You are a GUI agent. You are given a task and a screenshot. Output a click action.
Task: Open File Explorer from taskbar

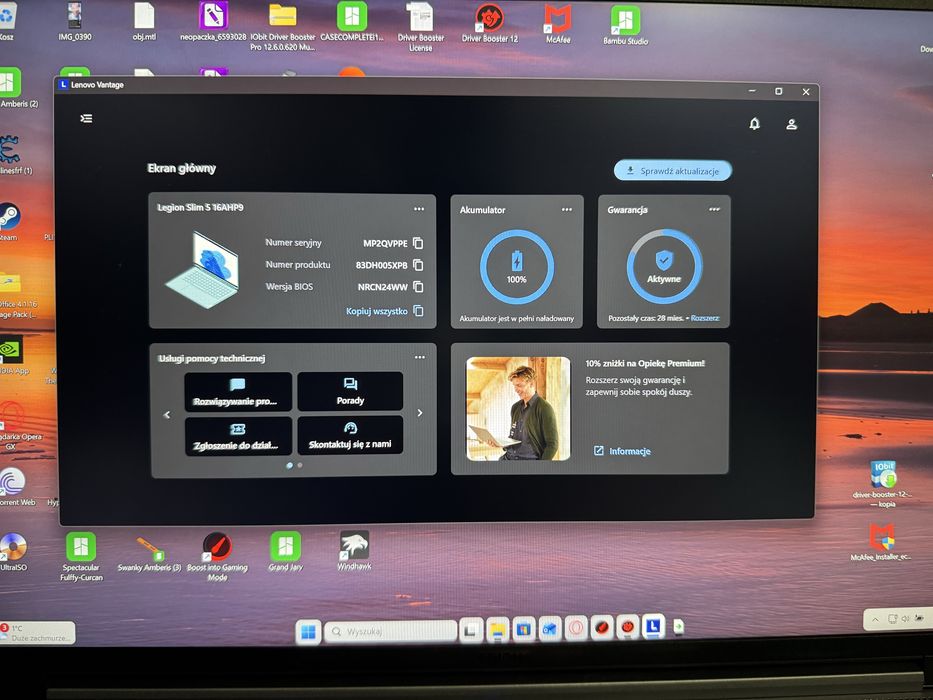pos(497,629)
